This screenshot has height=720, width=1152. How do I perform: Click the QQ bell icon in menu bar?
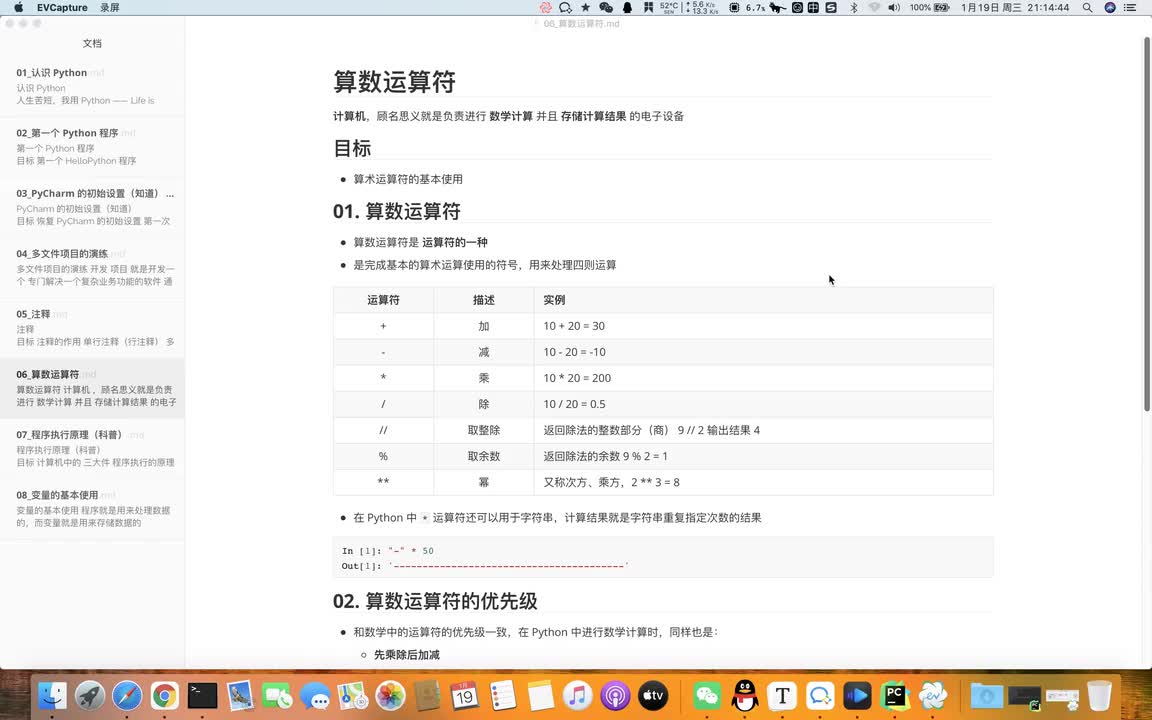click(627, 7)
